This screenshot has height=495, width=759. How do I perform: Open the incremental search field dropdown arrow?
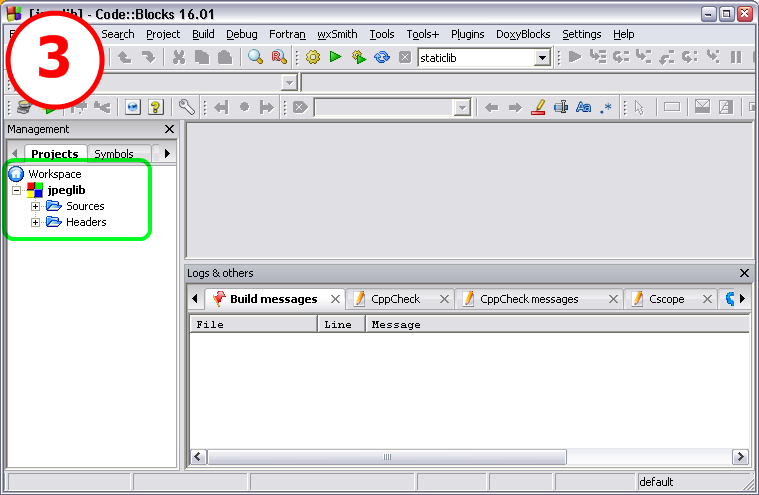pos(462,107)
